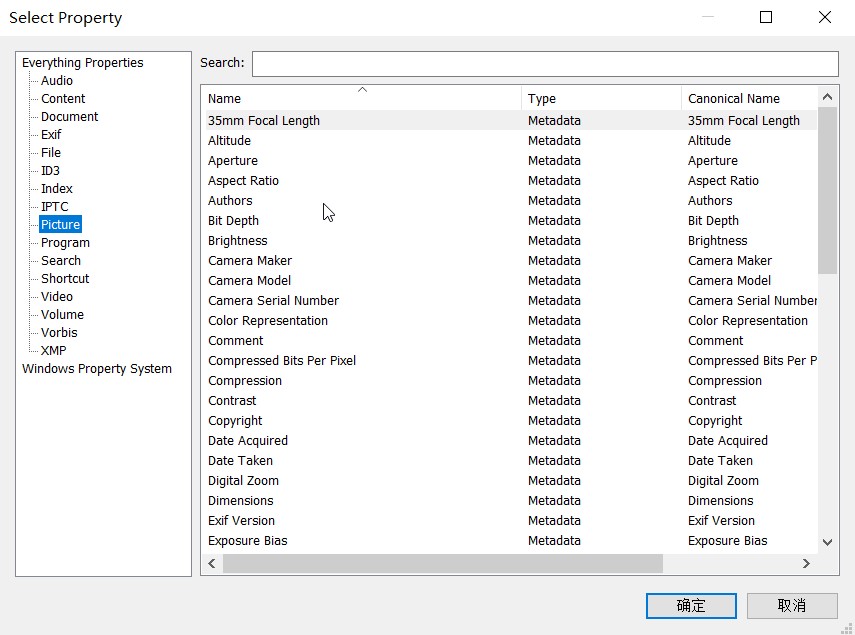Select the Exif category
Viewport: 855px width, 635px height.
coord(51,135)
